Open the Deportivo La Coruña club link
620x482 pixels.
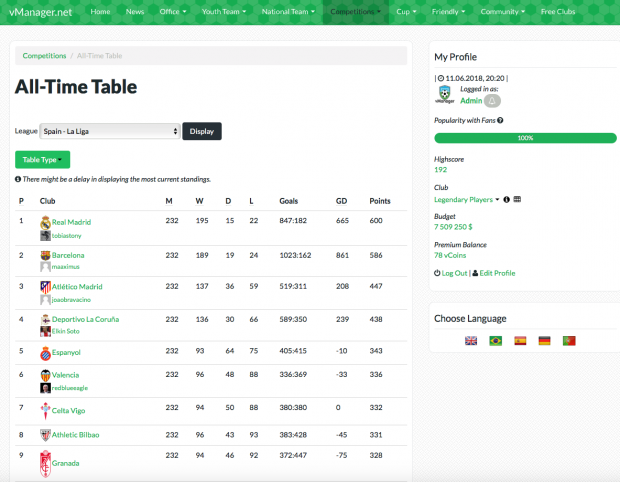click(x=85, y=319)
